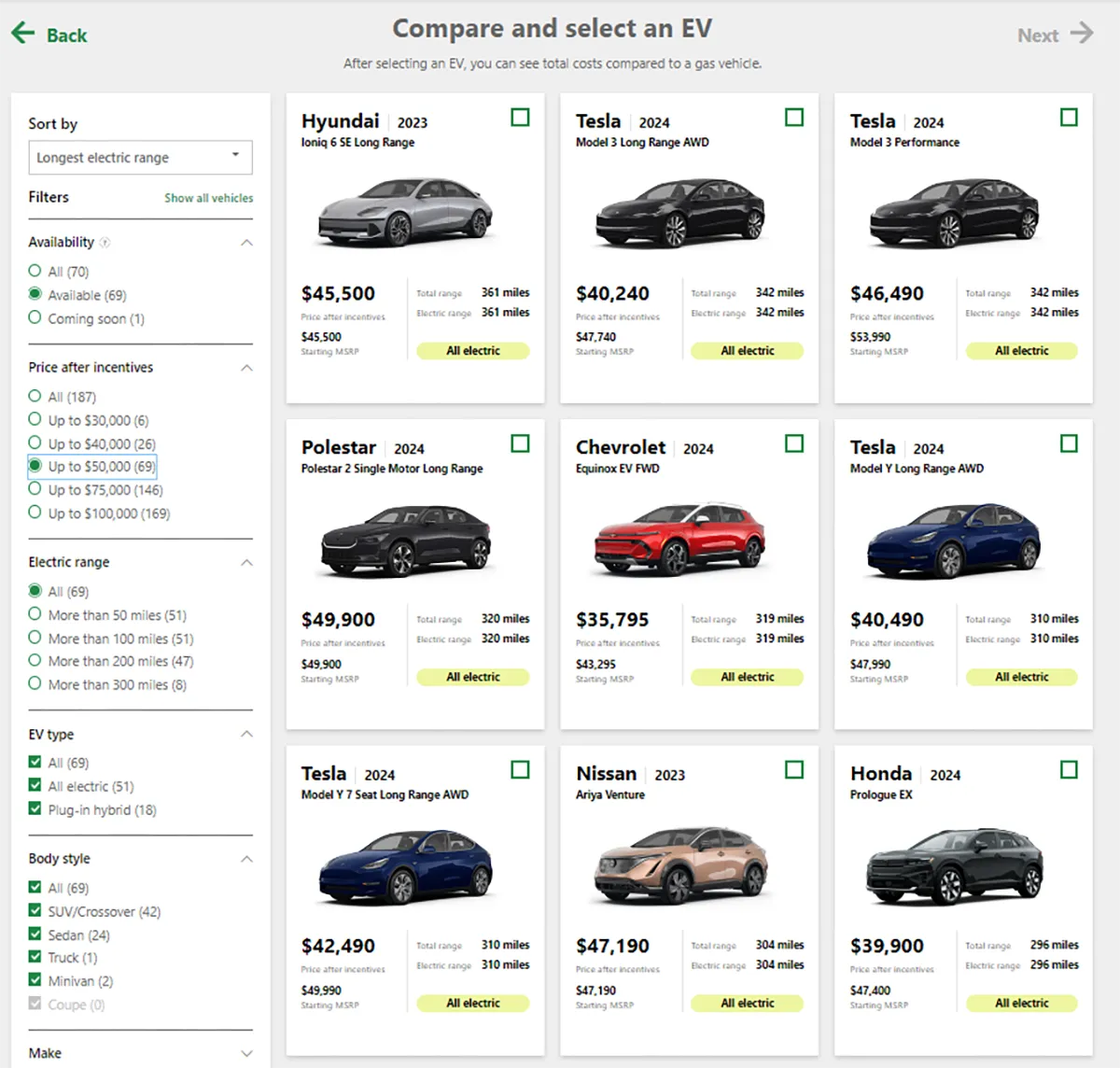Click the Next arrow icon

coord(1082,34)
